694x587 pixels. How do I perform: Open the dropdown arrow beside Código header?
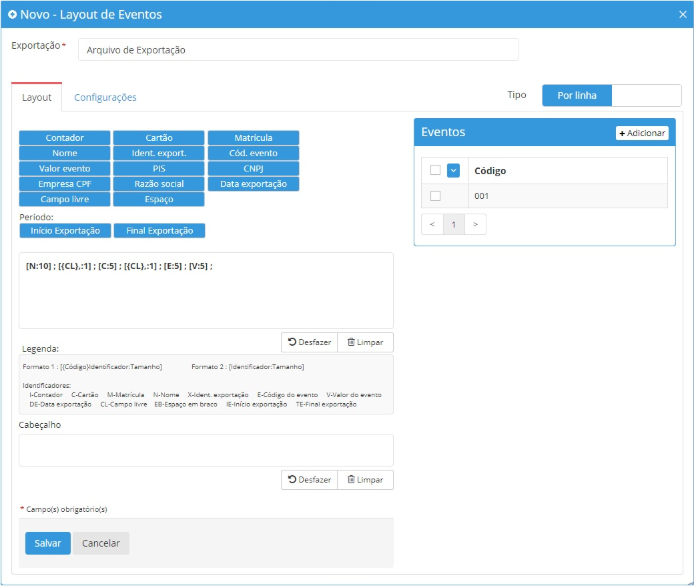[453, 170]
